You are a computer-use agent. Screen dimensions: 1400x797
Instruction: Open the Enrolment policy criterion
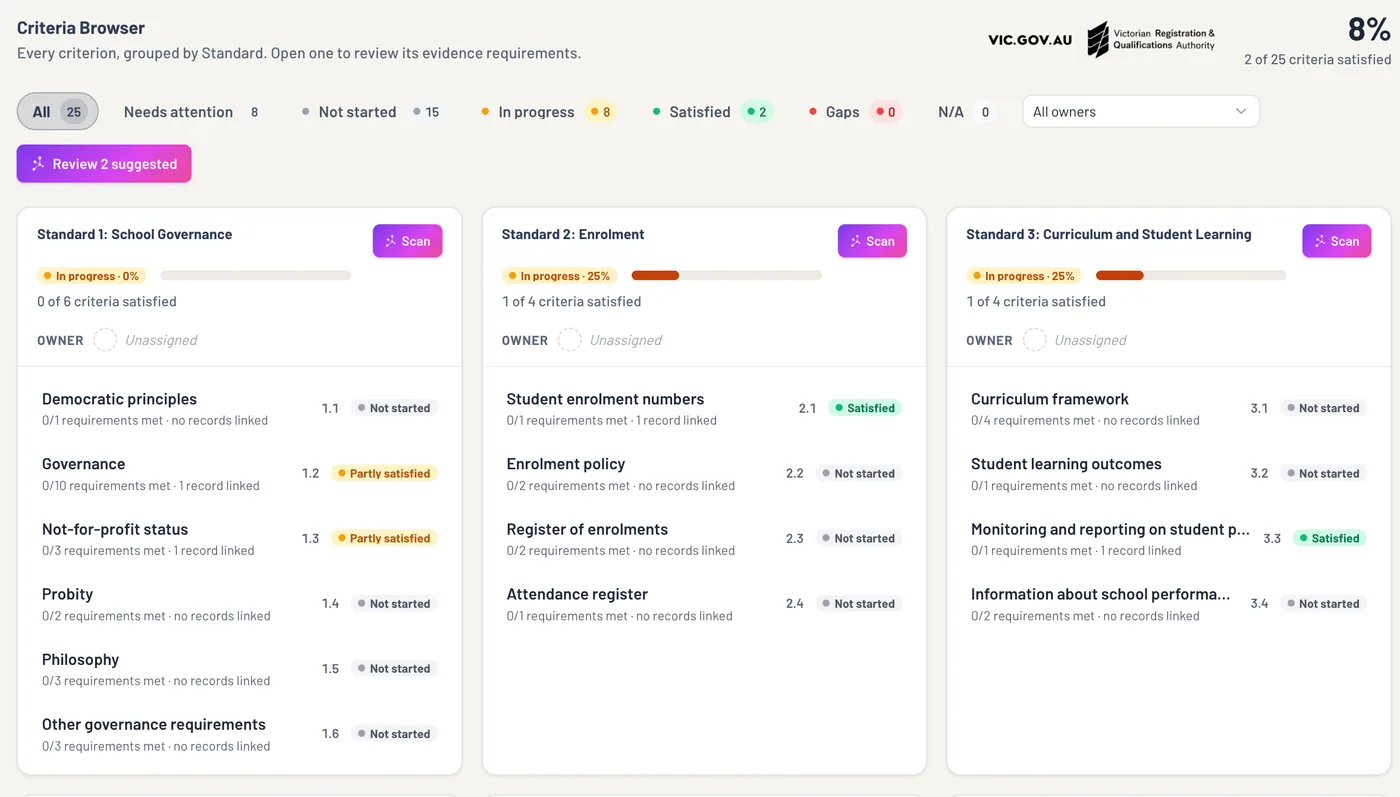point(704,473)
